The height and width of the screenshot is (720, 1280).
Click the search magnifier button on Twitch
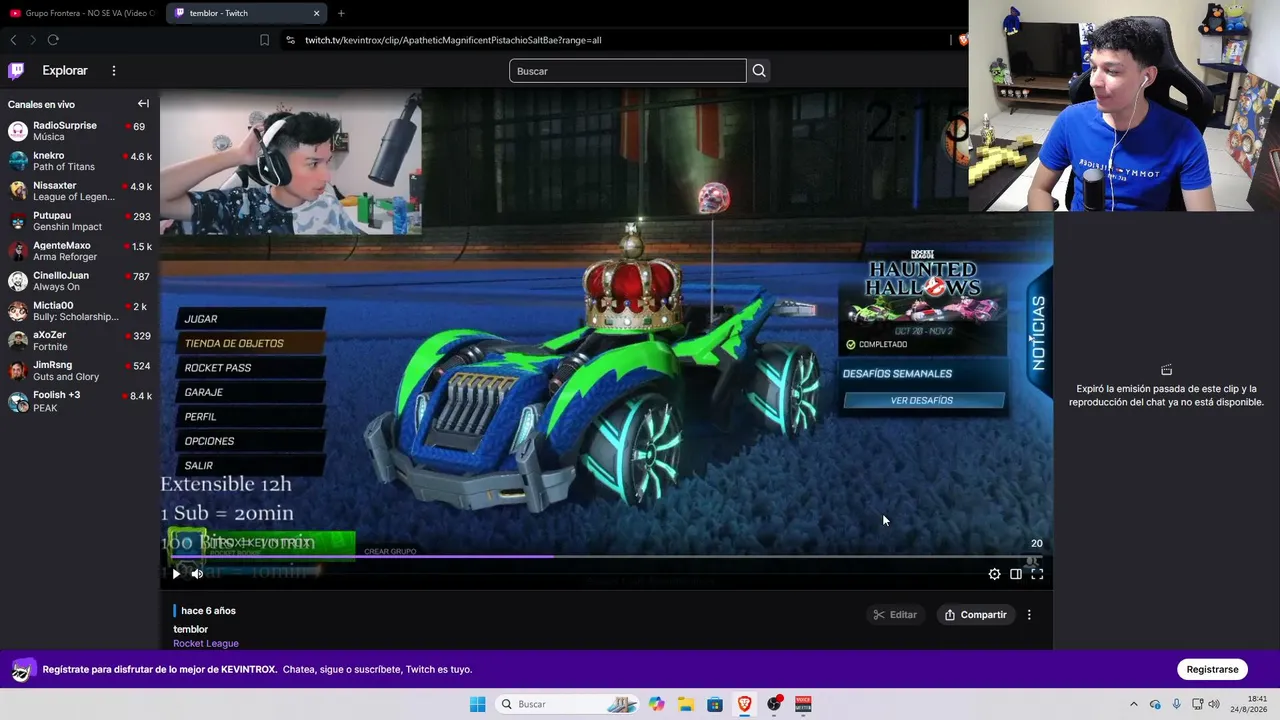pyautogui.click(x=759, y=71)
